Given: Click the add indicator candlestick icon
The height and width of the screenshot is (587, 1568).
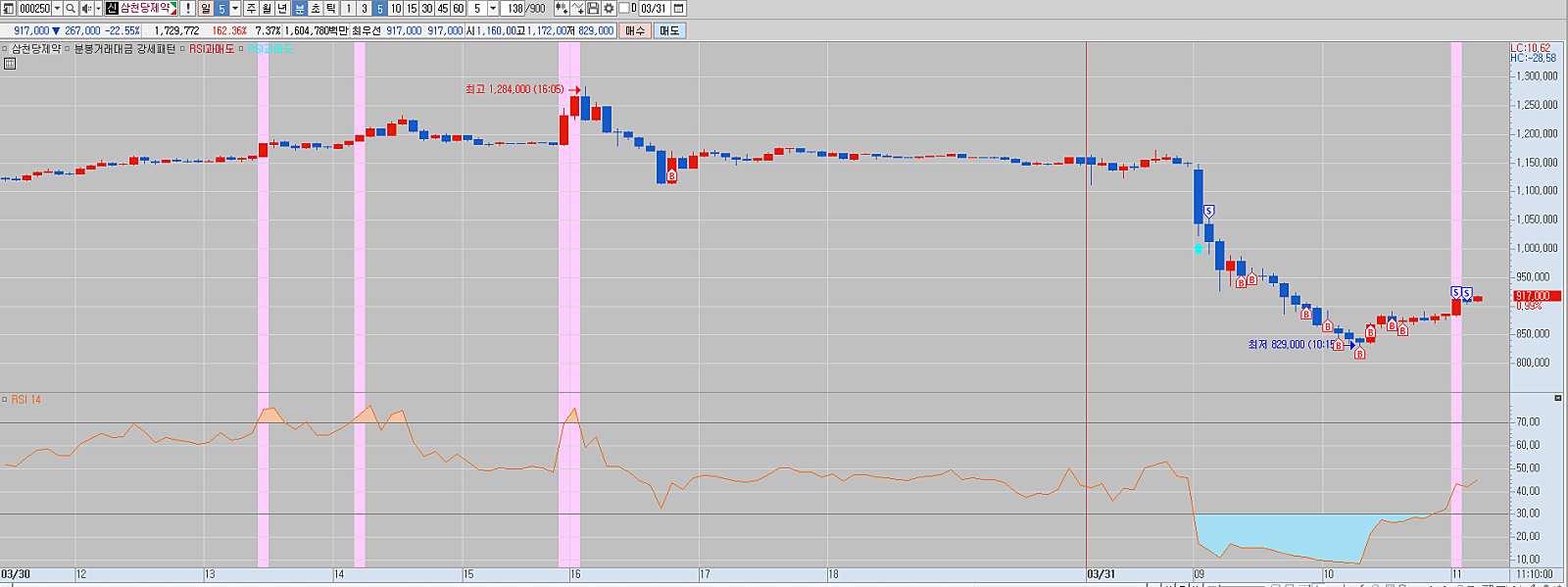Looking at the screenshot, I should point(561,8).
